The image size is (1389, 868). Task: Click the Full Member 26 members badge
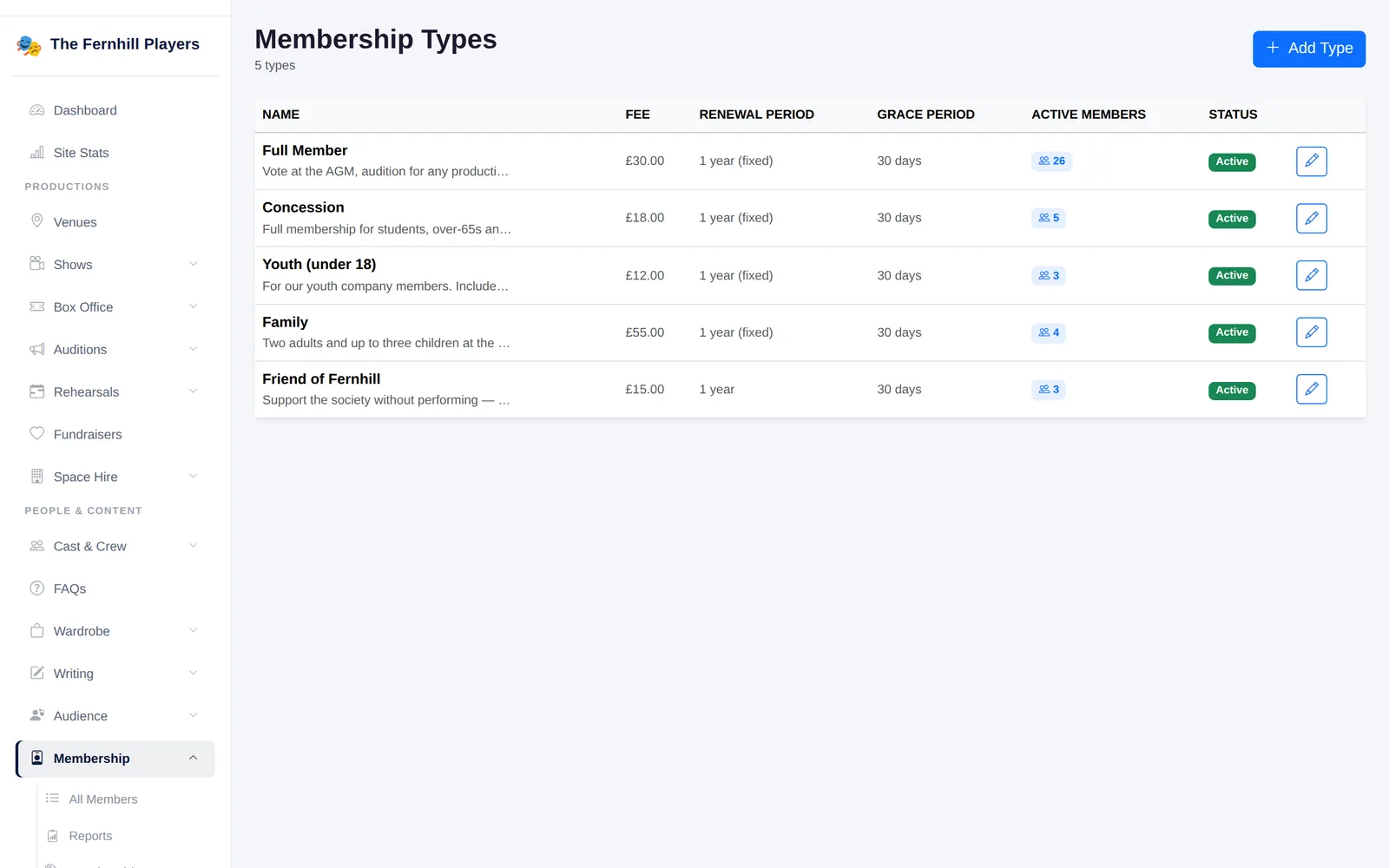(1051, 161)
